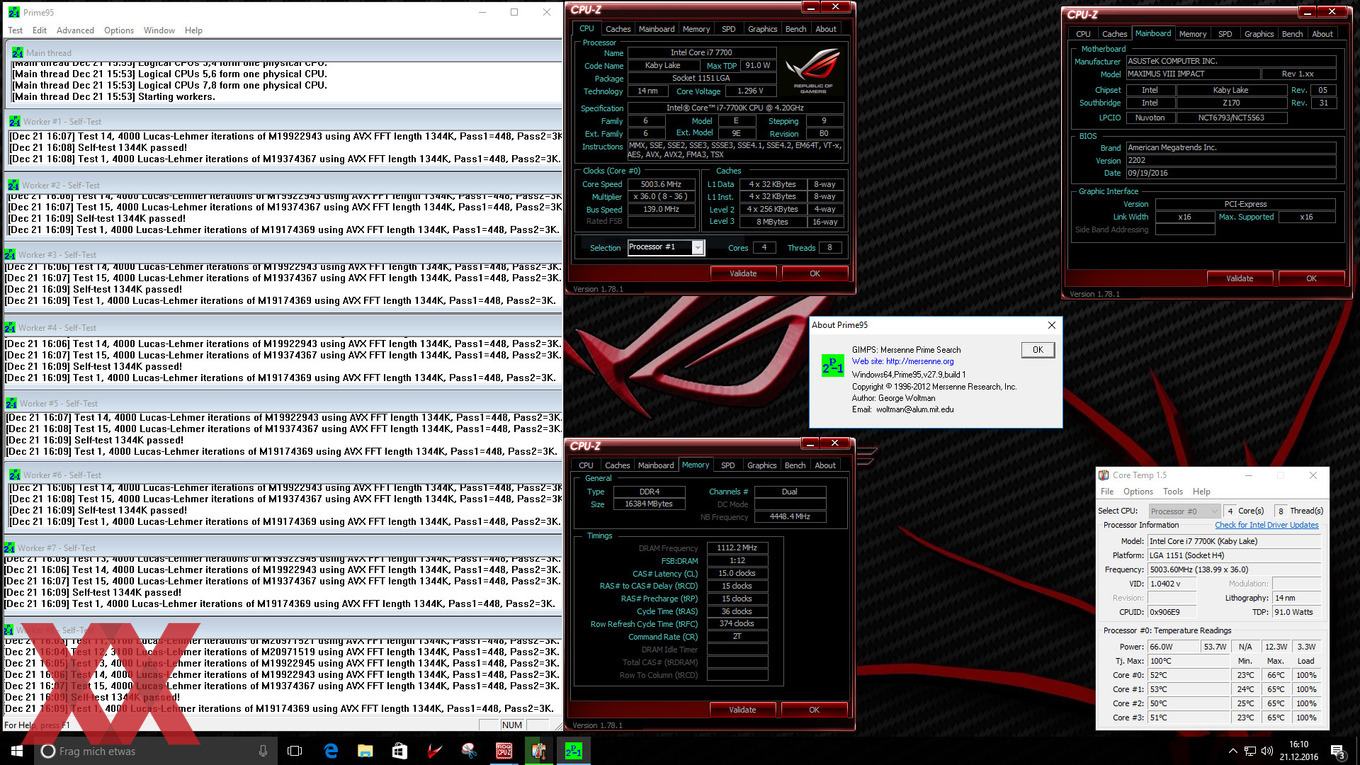The height and width of the screenshot is (765, 1360).
Task: Click the Worker #1 Self-Test window icon
Action: 14,121
